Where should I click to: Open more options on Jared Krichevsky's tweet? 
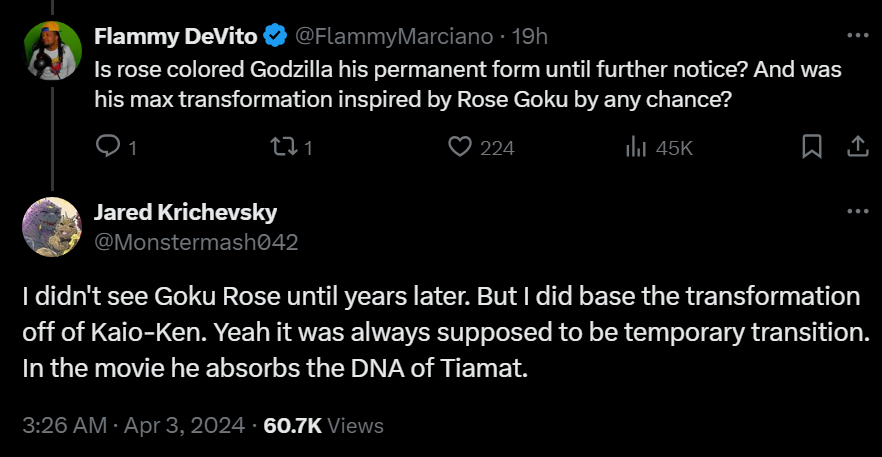[x=857, y=212]
